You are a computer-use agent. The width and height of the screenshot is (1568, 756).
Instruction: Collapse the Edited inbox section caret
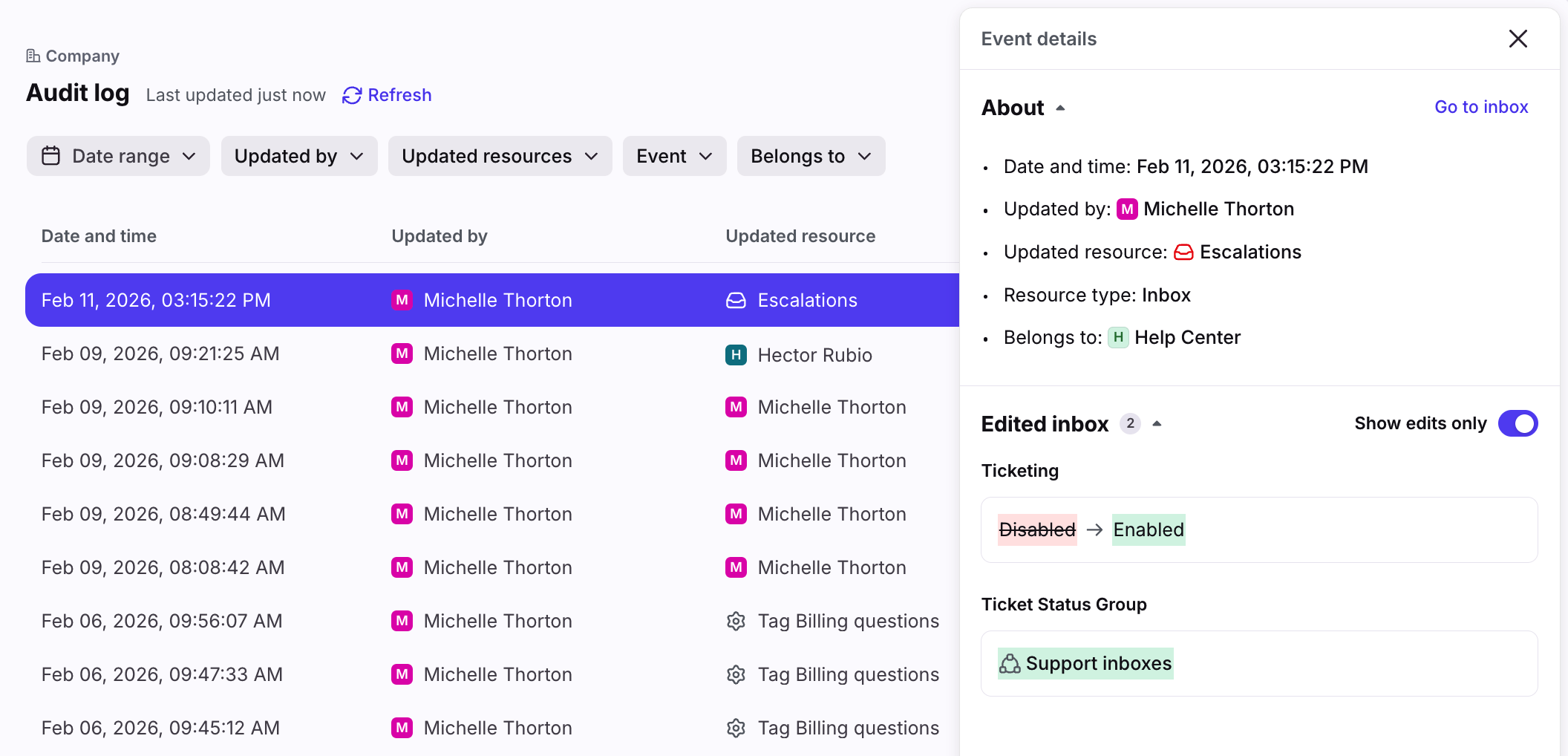click(1157, 424)
